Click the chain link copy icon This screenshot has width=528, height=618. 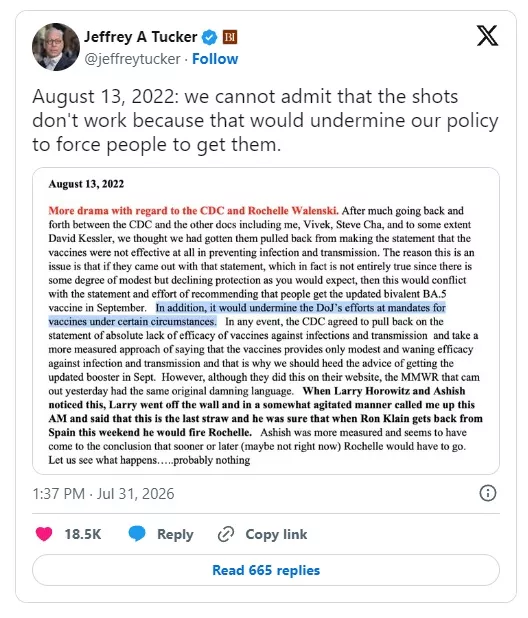click(x=226, y=534)
